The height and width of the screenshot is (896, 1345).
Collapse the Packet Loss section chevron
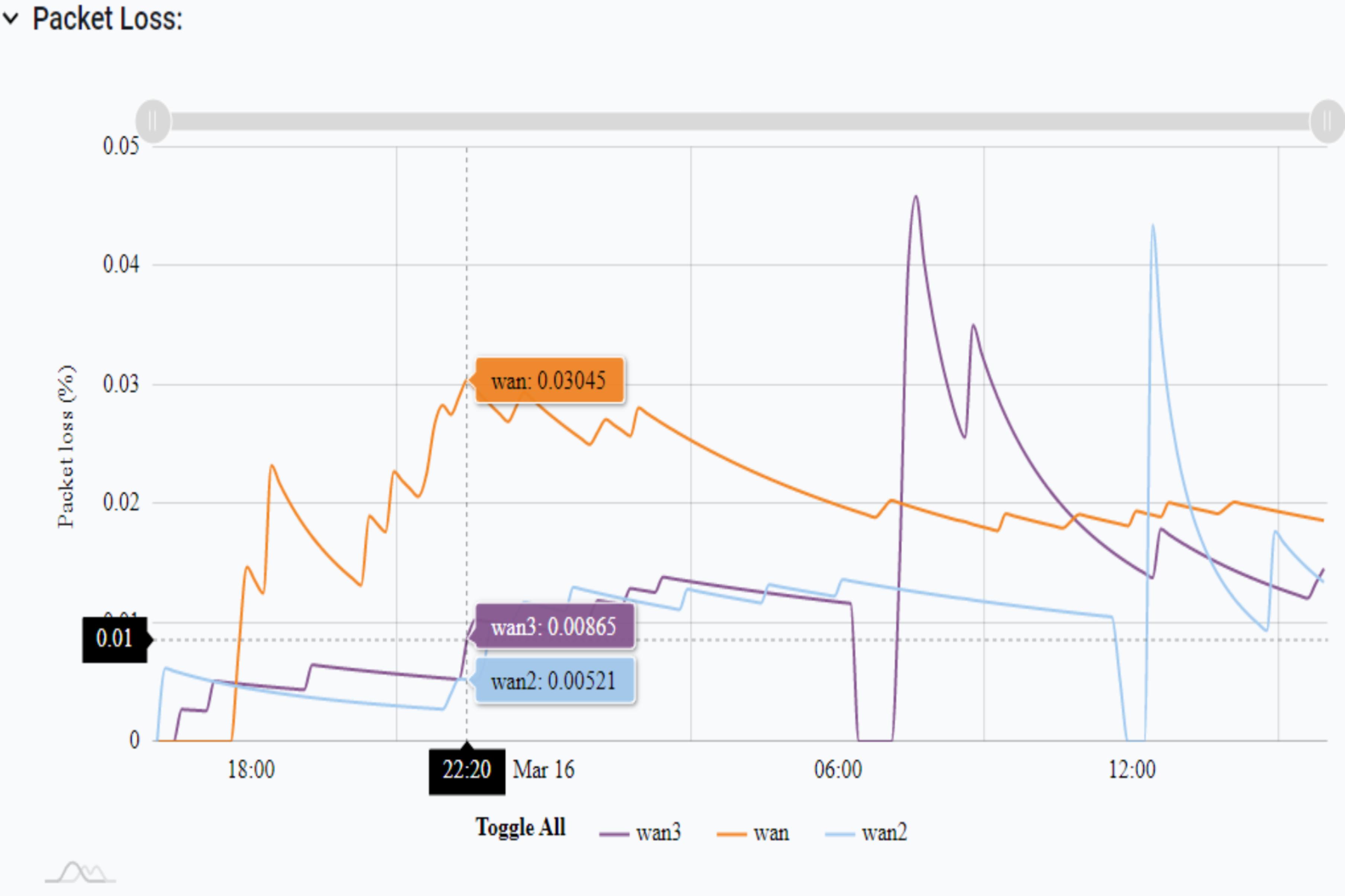click(11, 19)
